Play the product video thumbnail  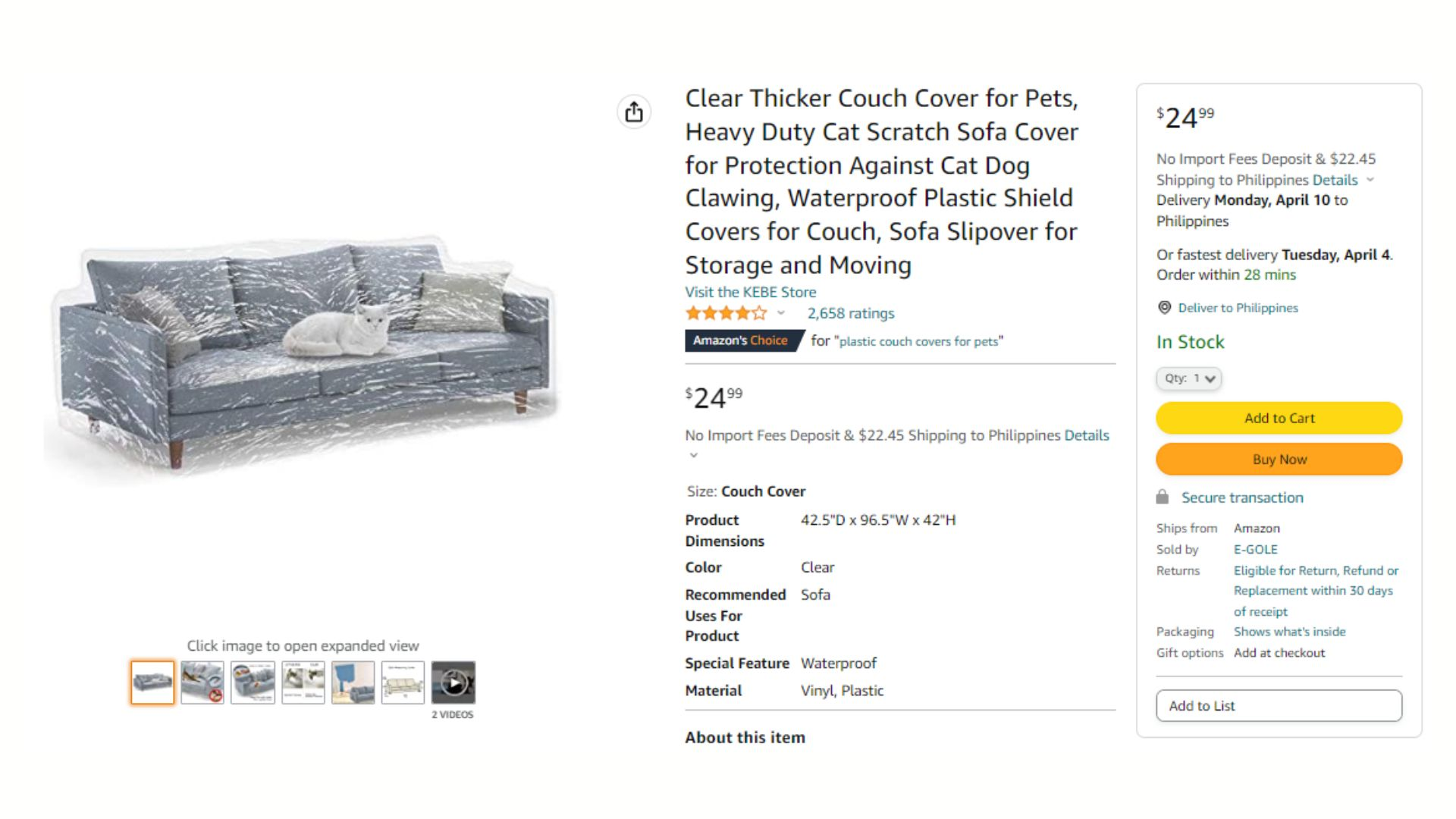coord(453,682)
